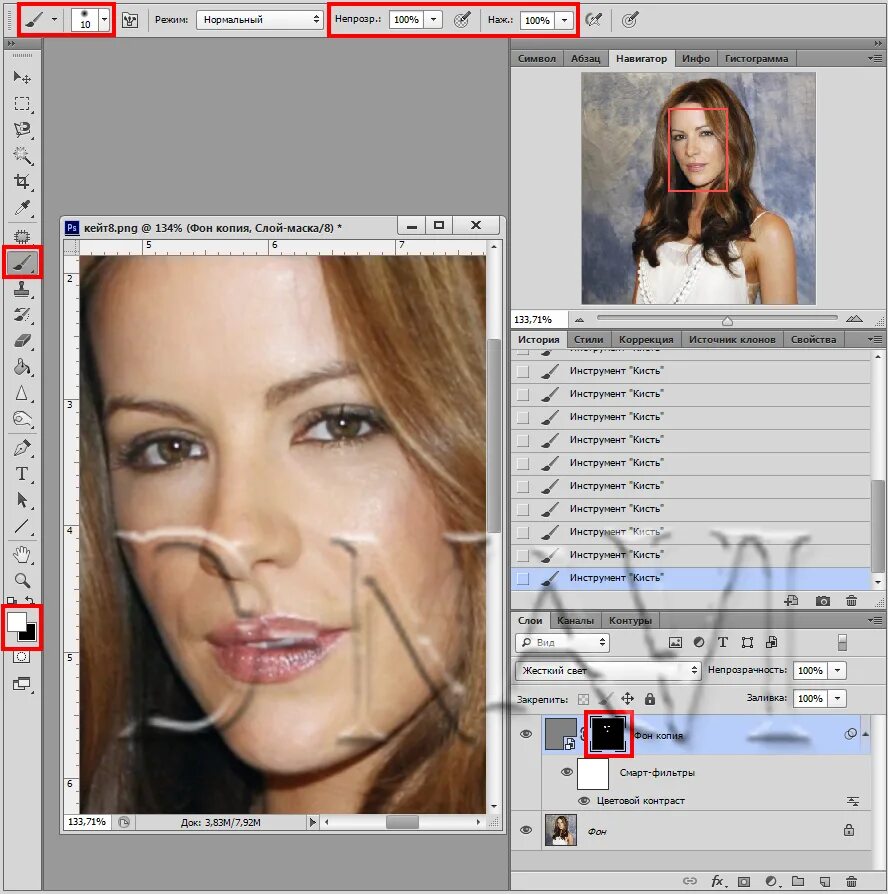The width and height of the screenshot is (888, 894).
Task: Select the Brush tool in toolbox
Action: click(22, 263)
